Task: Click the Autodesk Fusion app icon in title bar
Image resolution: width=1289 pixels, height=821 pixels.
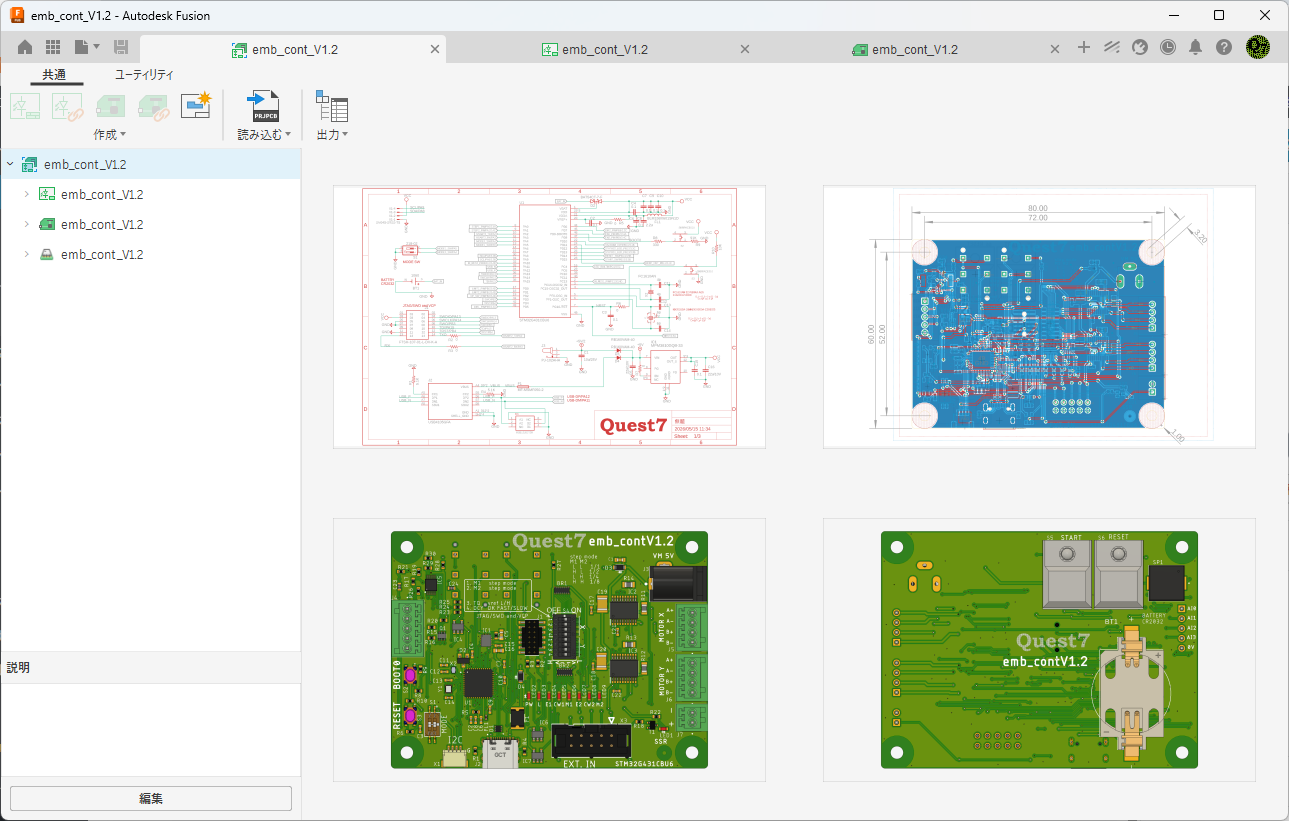Action: (16, 15)
